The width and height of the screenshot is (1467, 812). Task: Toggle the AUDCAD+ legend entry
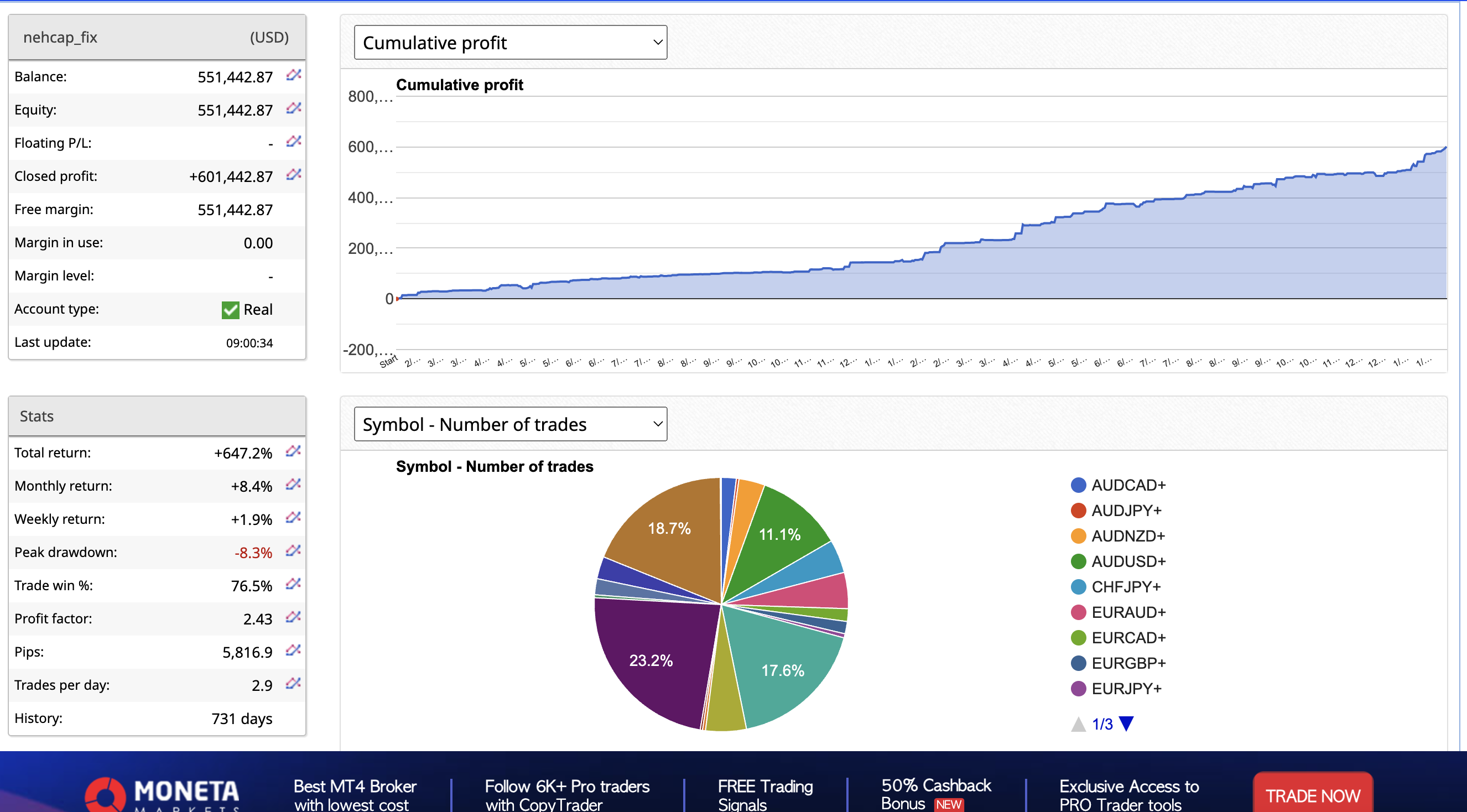1126,485
